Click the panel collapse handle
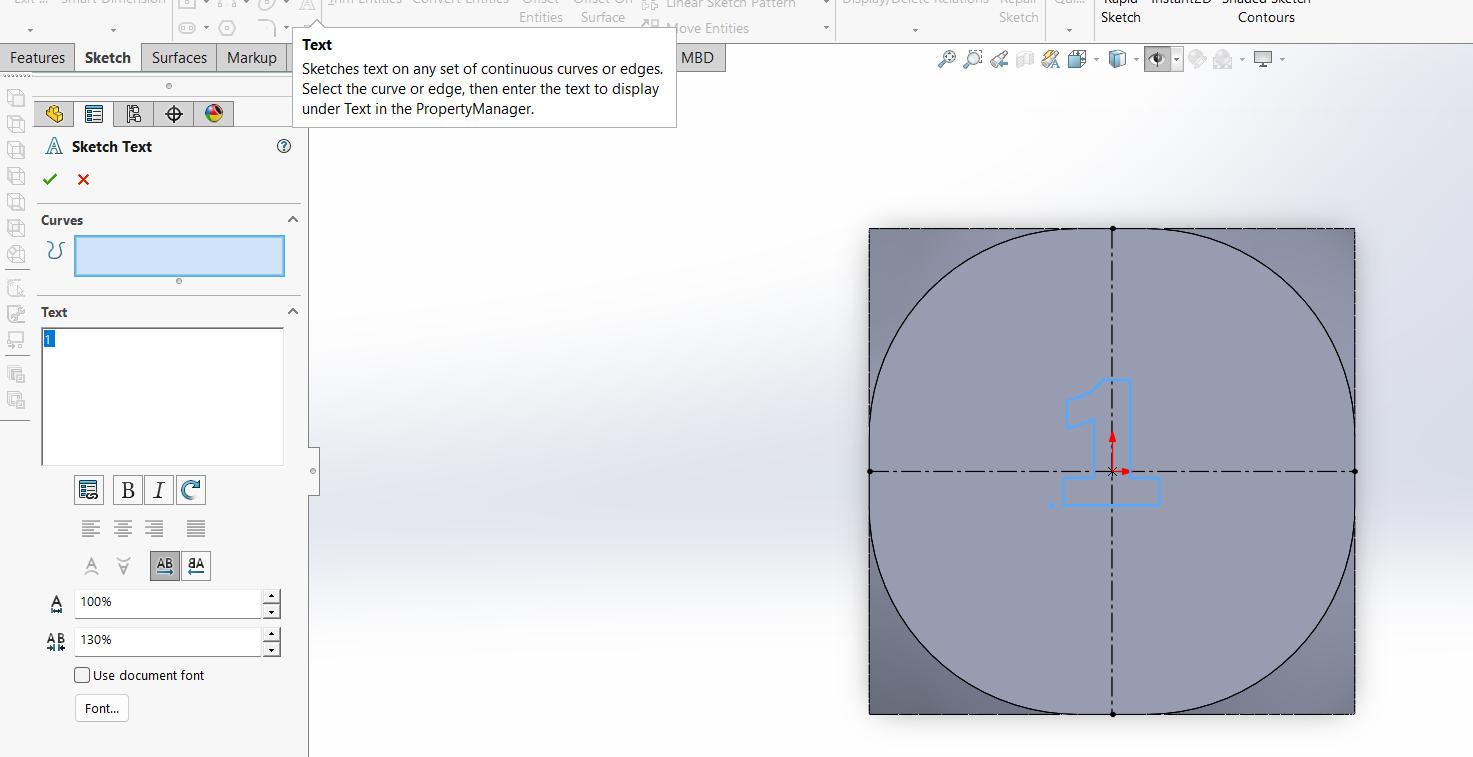Image resolution: width=1473 pixels, height=757 pixels. point(313,470)
